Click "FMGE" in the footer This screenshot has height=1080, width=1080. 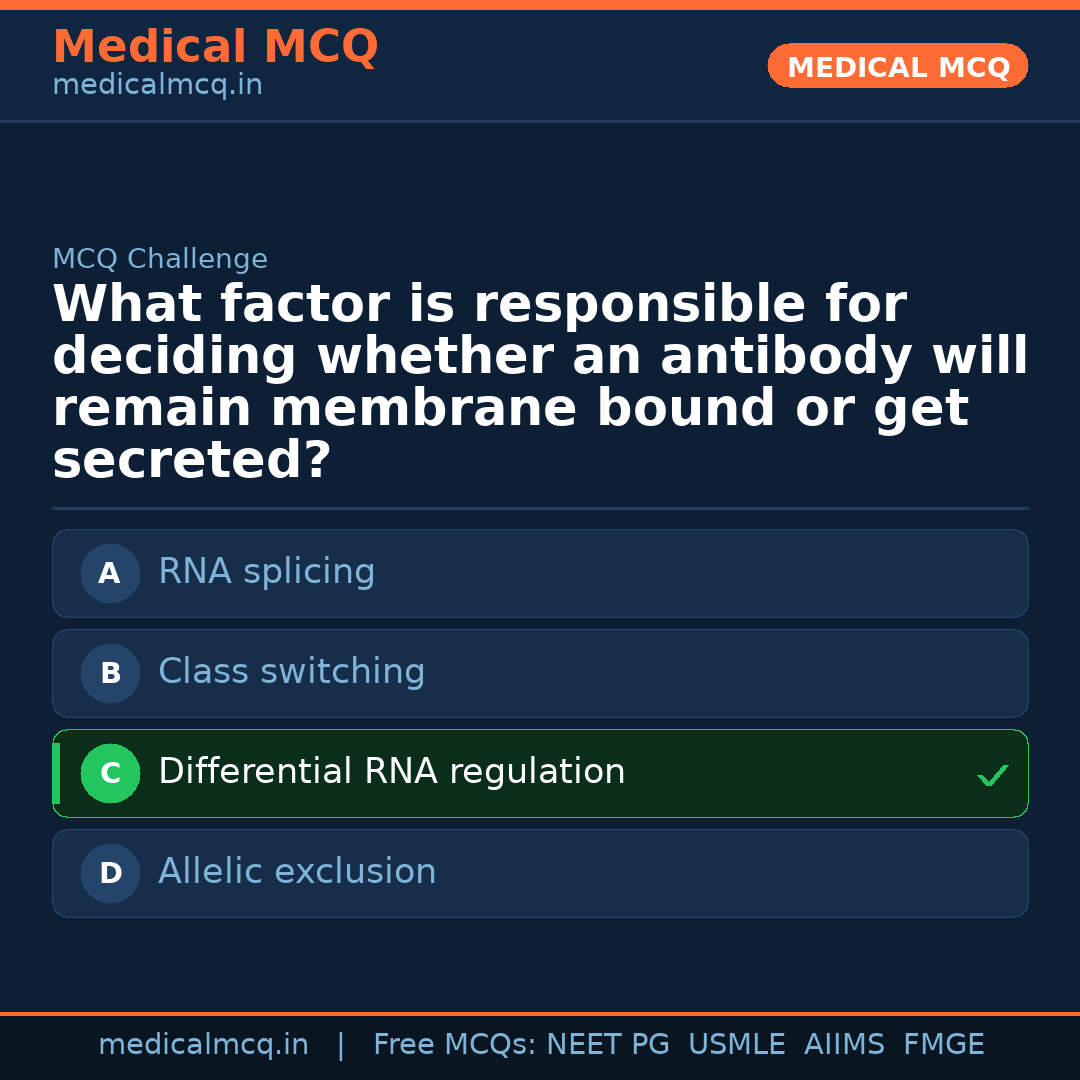tap(943, 1045)
